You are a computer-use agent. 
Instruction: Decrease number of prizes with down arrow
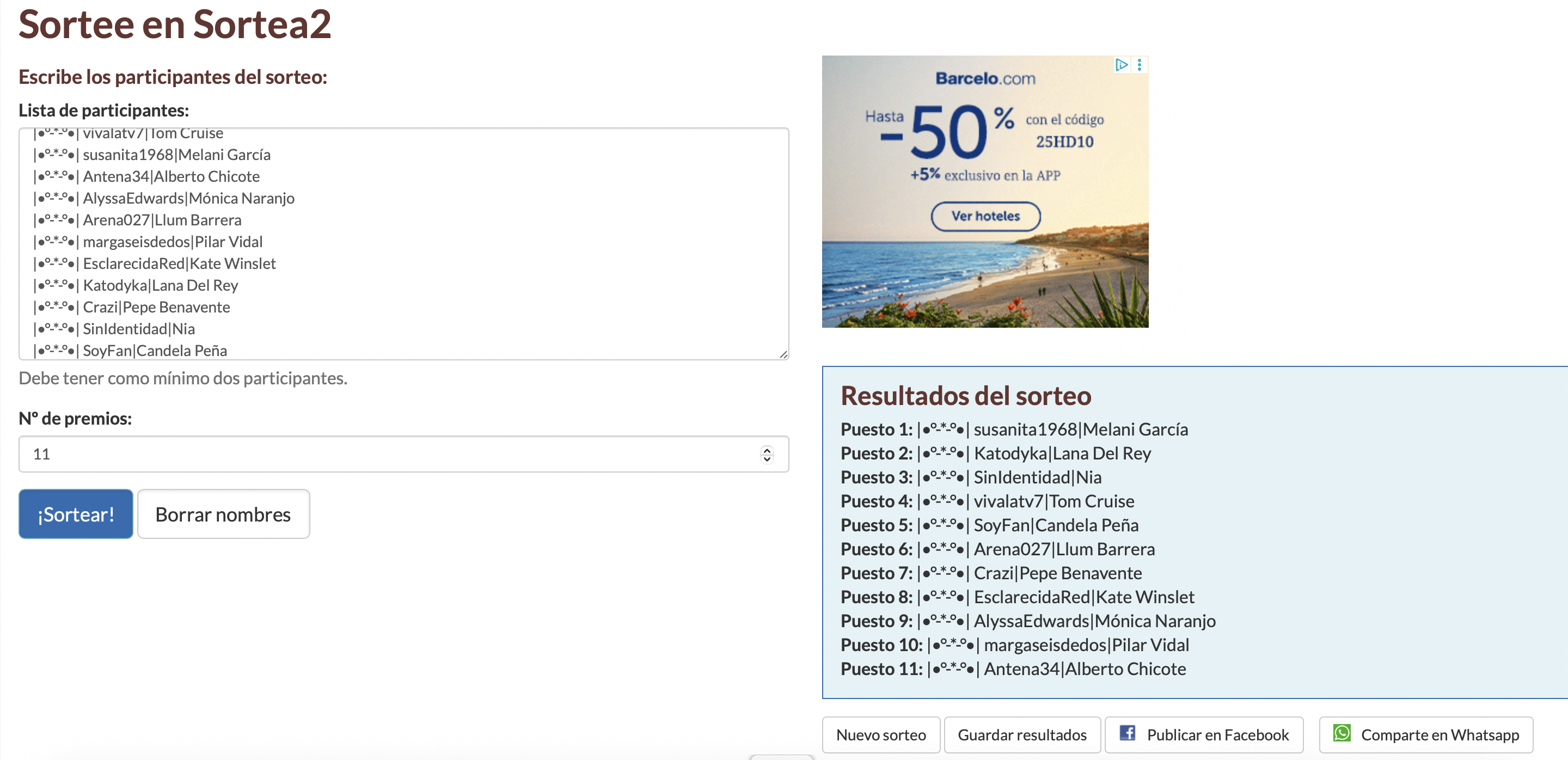point(767,459)
